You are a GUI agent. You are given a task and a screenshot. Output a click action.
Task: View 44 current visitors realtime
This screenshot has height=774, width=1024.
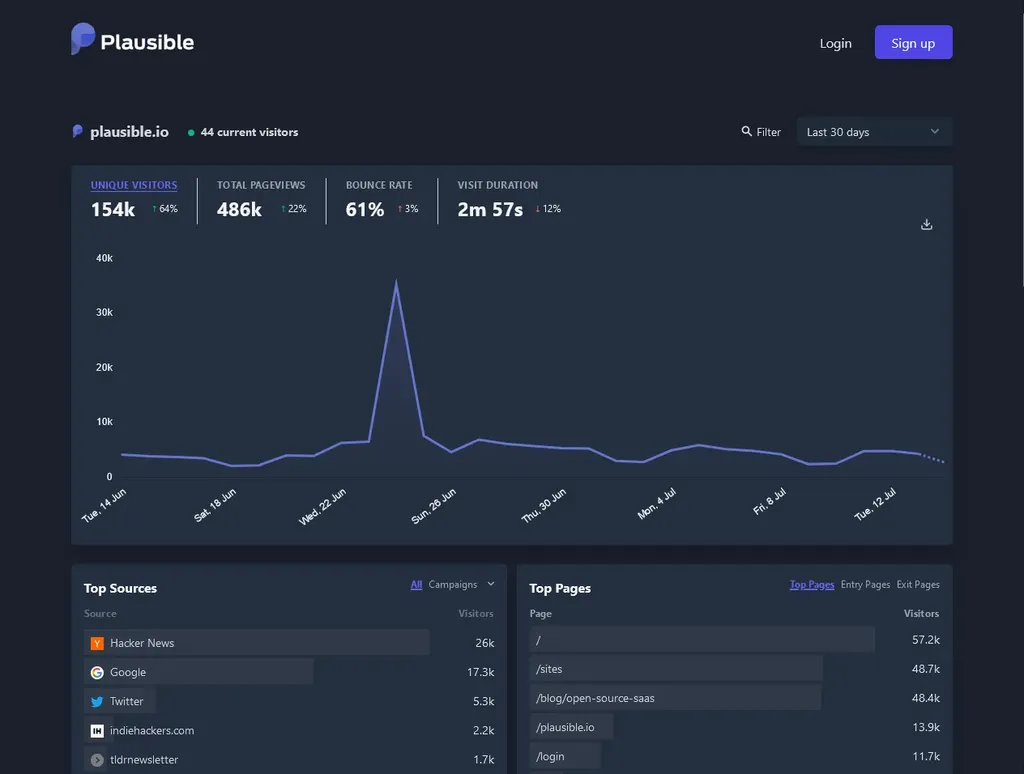click(249, 132)
